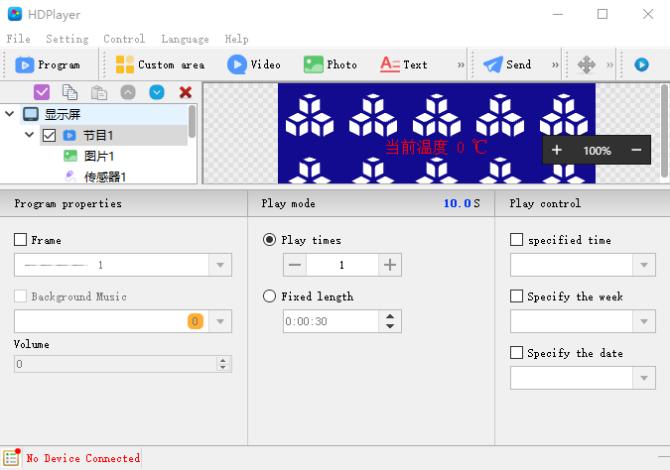Open the Frame style dropdown
This screenshot has height=470, width=670.
point(220,265)
